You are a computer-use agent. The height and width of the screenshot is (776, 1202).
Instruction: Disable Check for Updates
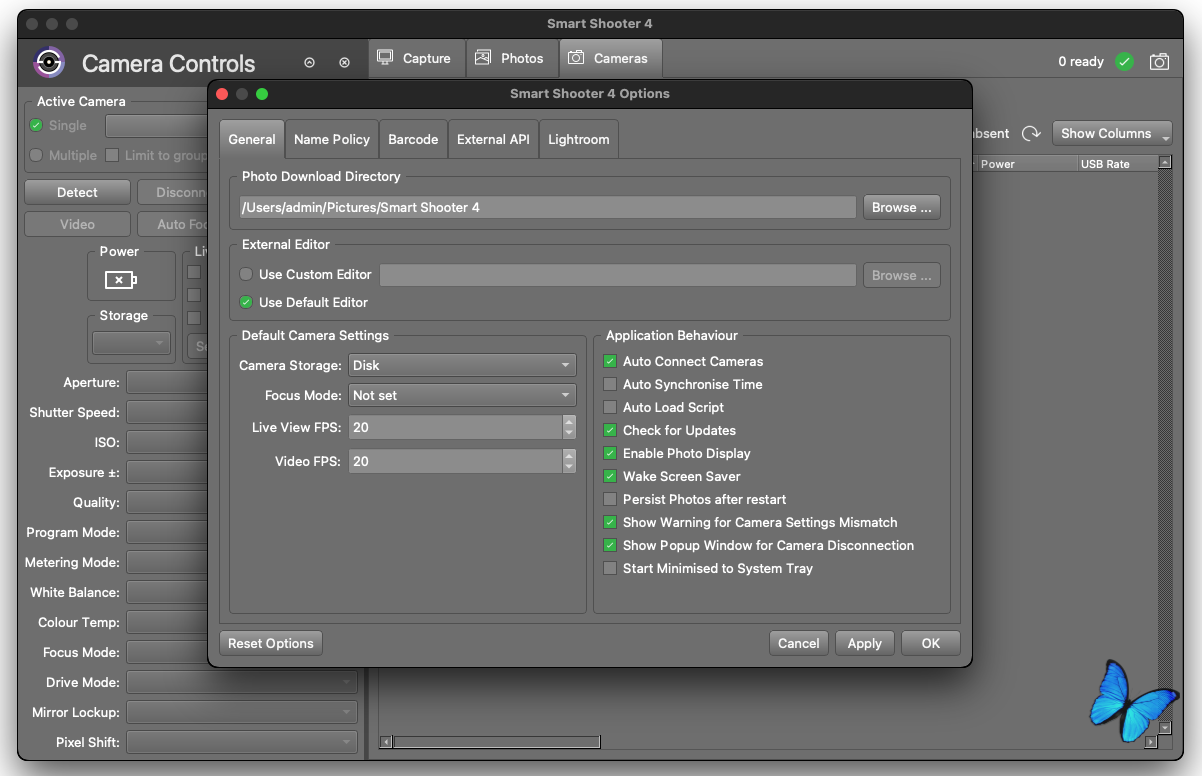point(610,430)
